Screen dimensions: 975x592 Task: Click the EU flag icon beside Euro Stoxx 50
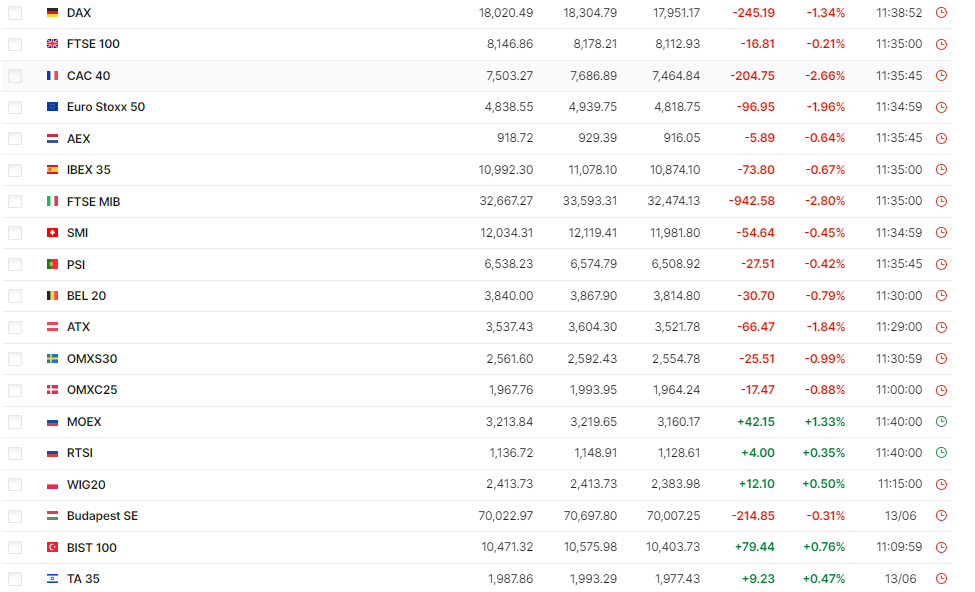[52, 107]
